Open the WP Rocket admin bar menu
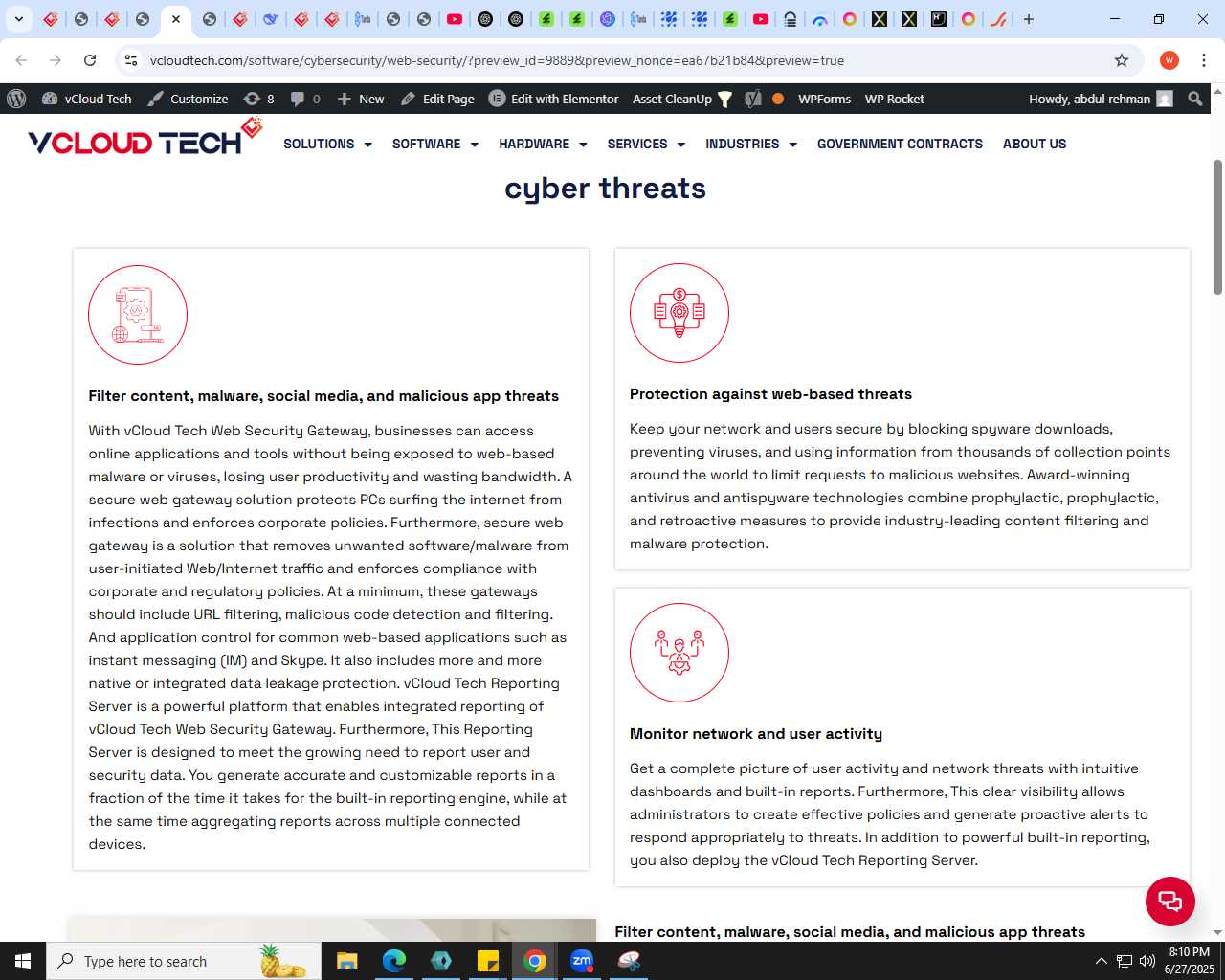 (894, 99)
